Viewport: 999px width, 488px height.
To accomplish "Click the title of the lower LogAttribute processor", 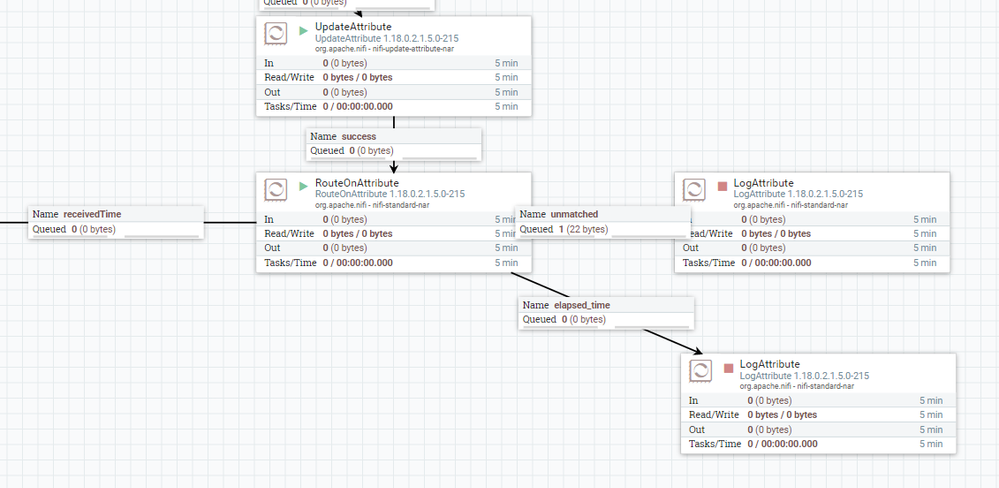I will (770, 364).
